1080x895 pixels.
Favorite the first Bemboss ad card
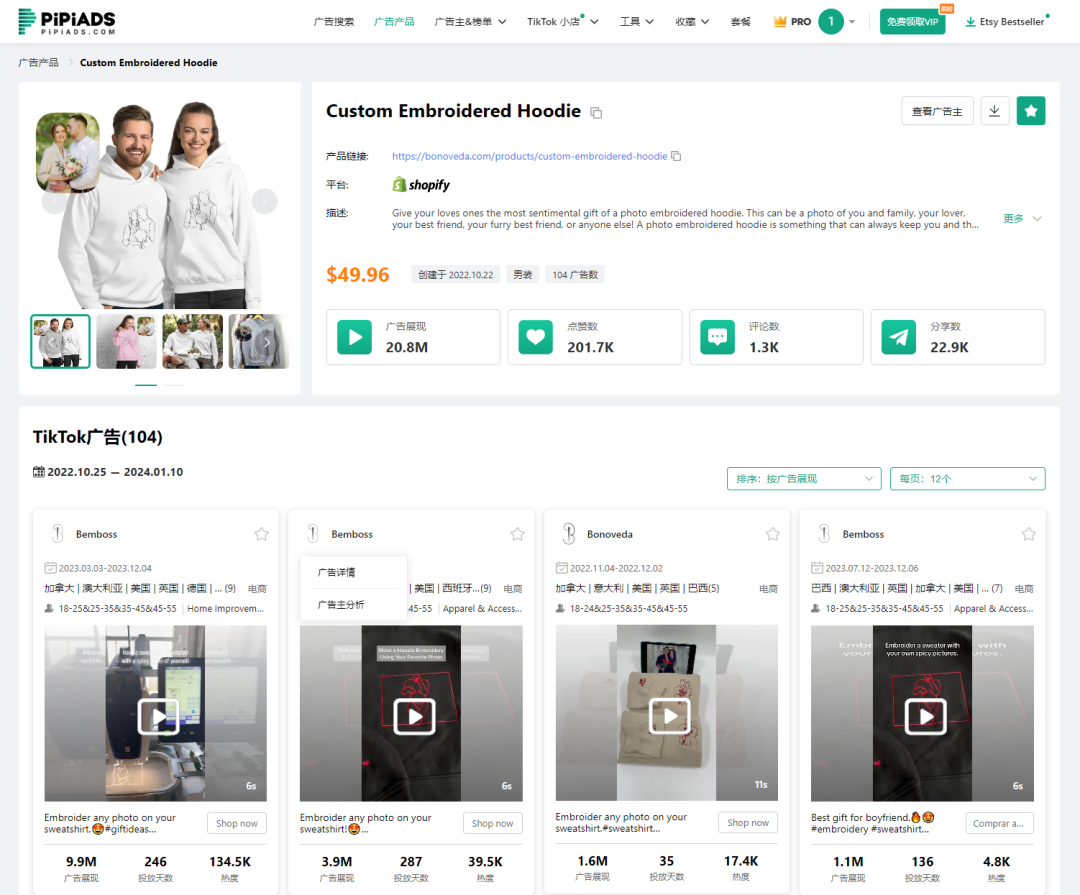point(262,534)
